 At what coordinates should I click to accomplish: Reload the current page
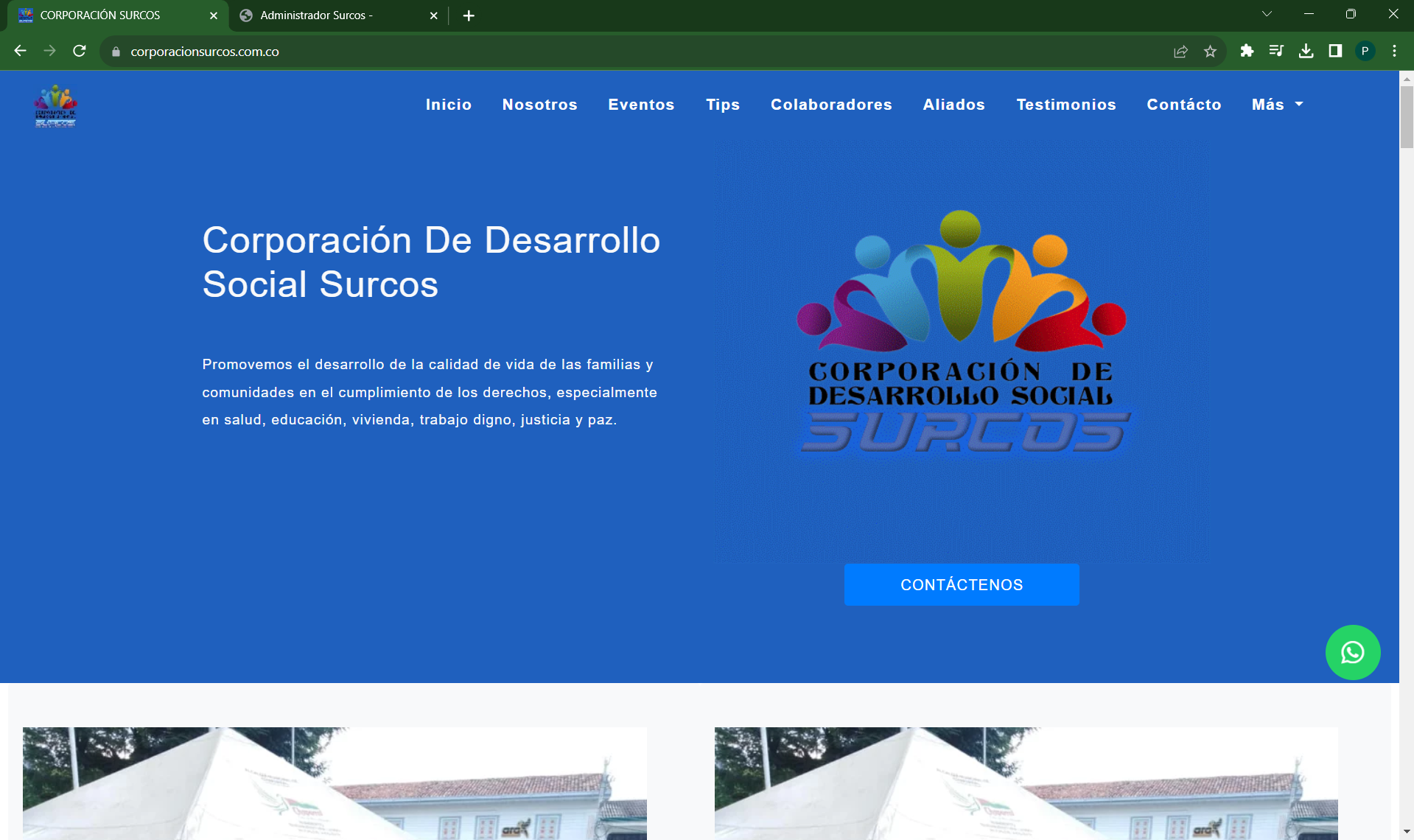(x=80, y=51)
